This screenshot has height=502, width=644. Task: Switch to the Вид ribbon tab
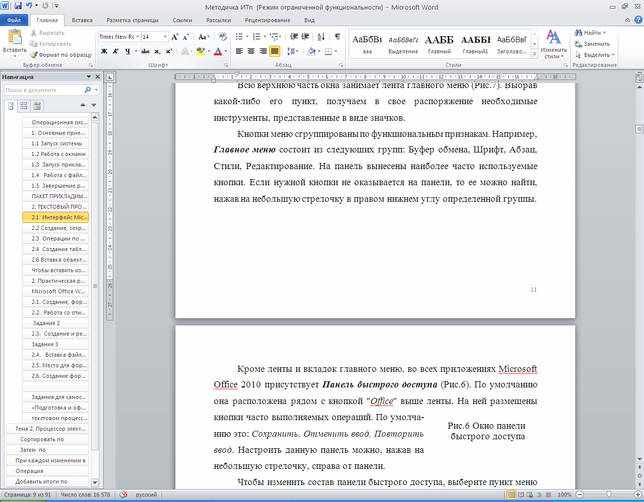[309, 20]
